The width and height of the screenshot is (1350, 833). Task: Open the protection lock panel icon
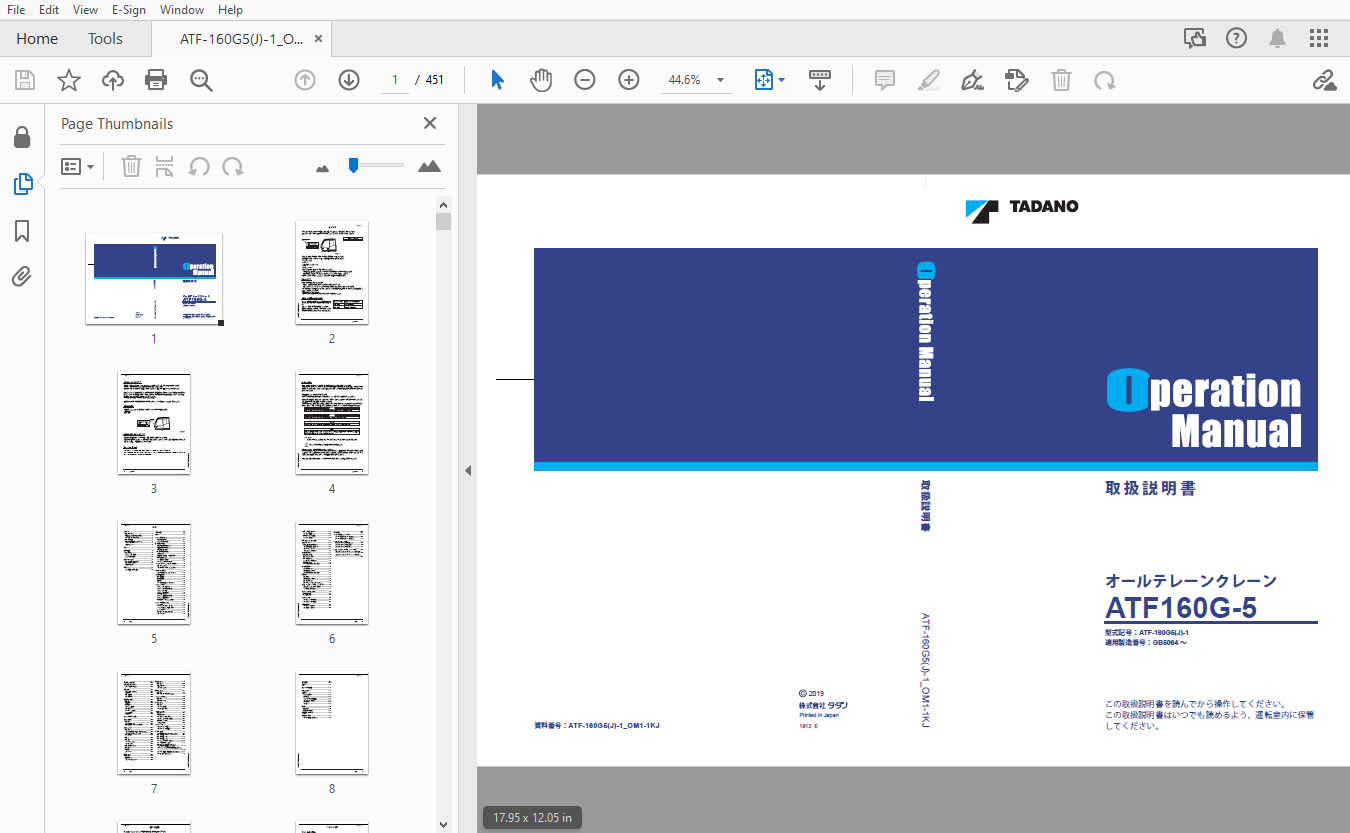22,137
